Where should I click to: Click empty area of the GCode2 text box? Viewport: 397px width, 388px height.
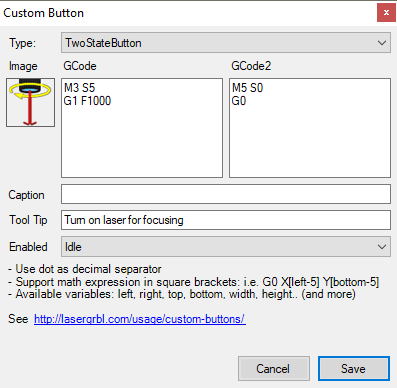[x=310, y=143]
